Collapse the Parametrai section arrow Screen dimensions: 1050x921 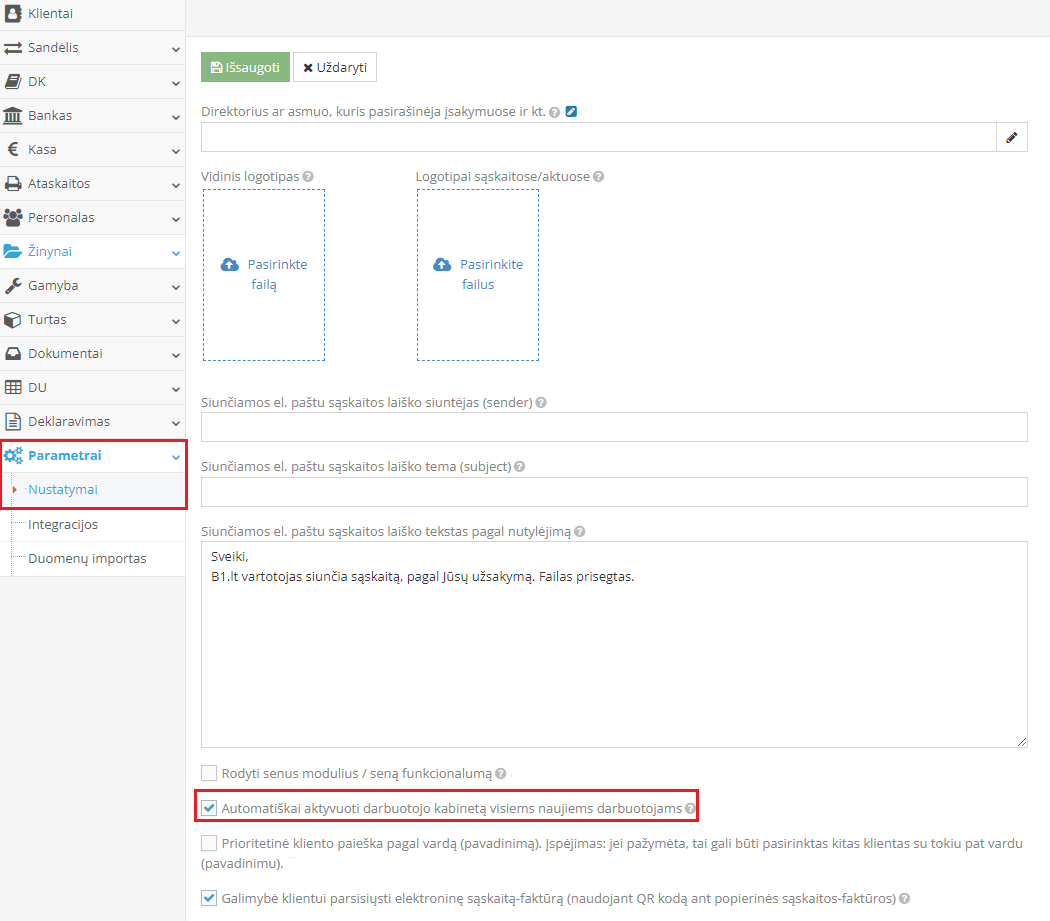click(x=175, y=456)
